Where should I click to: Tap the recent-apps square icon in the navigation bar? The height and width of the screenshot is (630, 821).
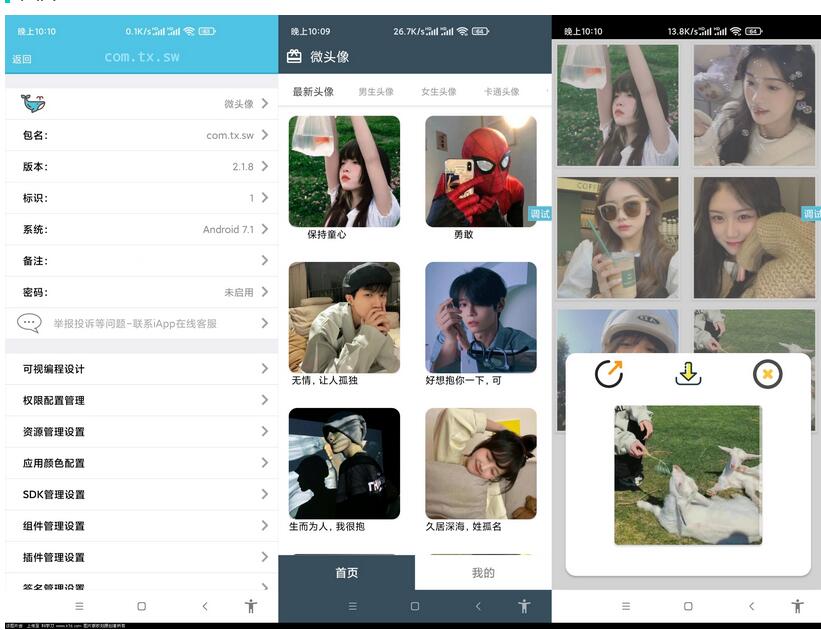point(141,606)
